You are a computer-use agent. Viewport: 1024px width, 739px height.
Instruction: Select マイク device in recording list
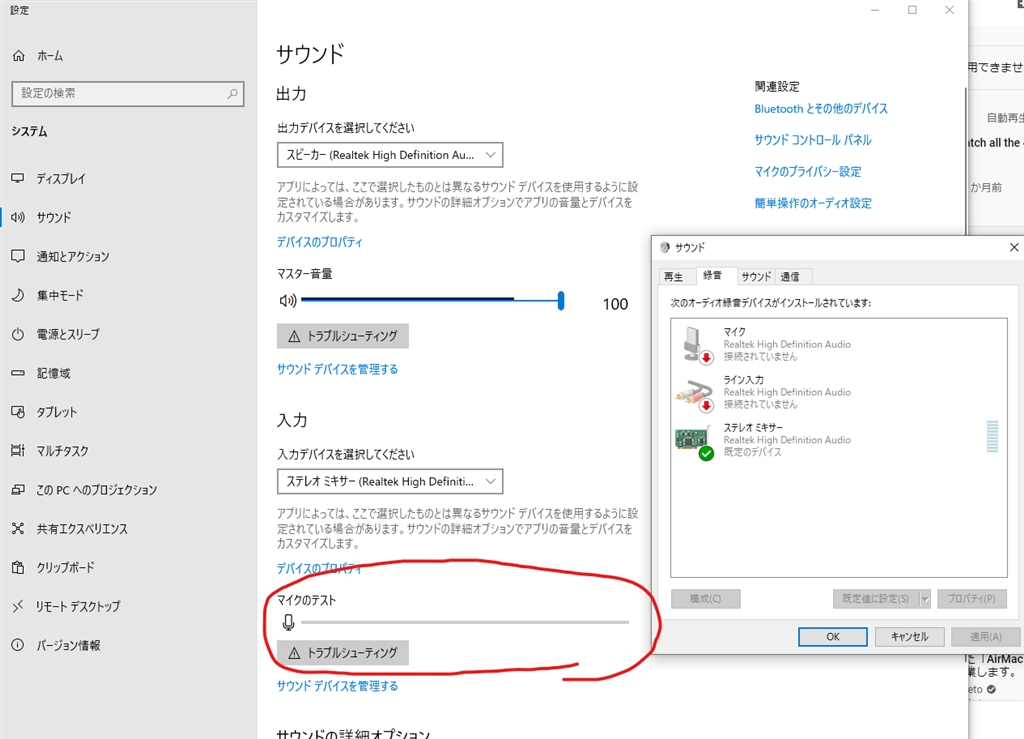click(x=839, y=344)
